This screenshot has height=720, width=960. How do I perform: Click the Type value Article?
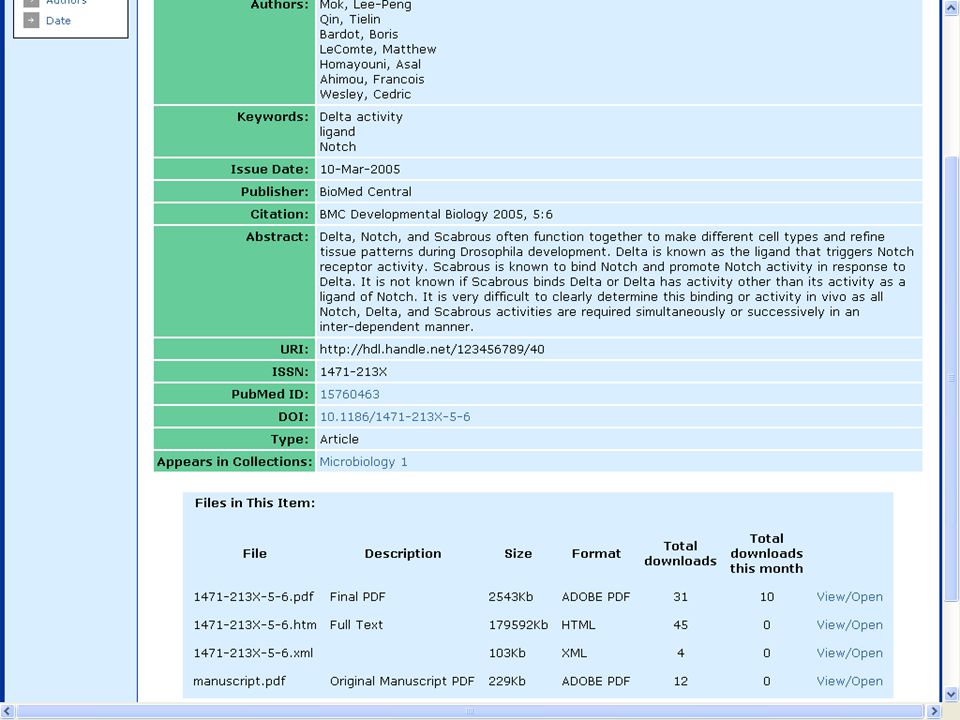pos(339,440)
